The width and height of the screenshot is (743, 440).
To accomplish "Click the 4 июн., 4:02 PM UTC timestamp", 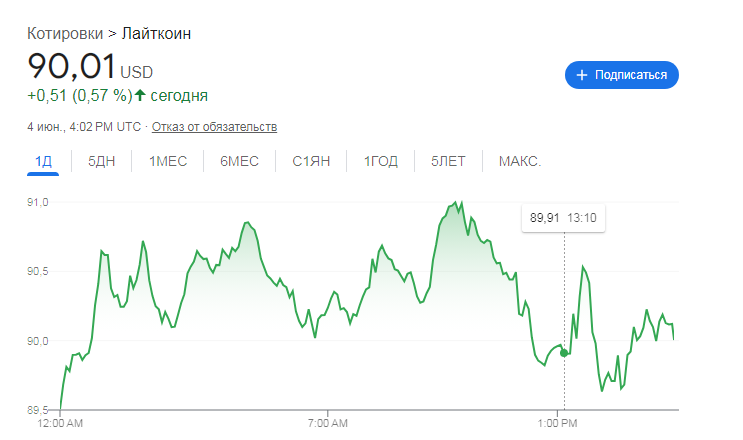I will [84, 127].
